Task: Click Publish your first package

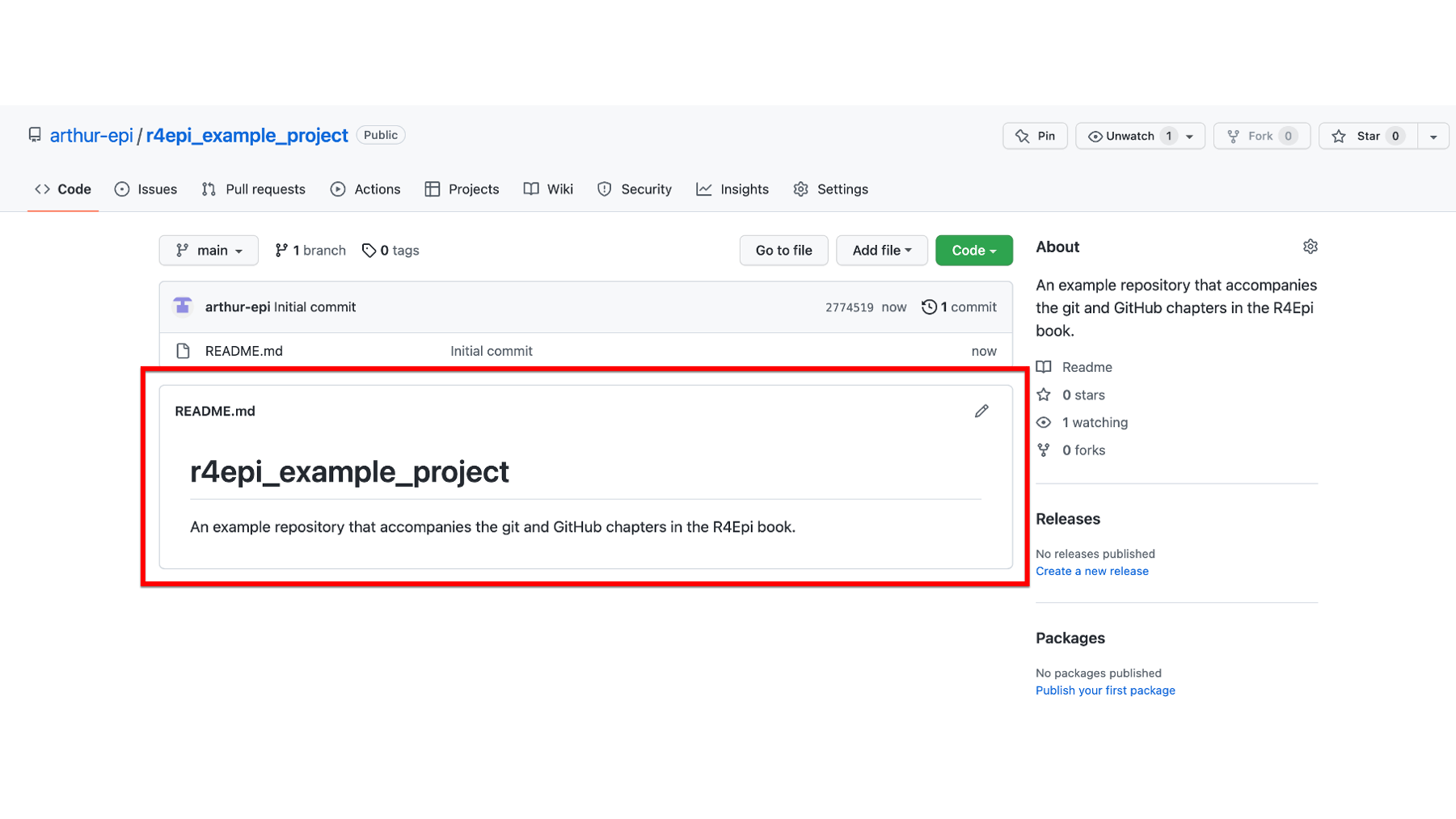Action: pyautogui.click(x=1106, y=690)
